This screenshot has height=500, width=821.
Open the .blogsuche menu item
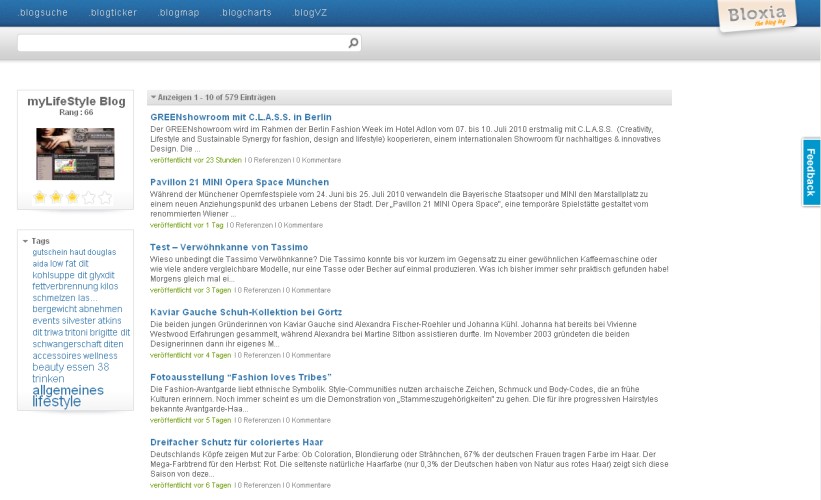[42, 13]
